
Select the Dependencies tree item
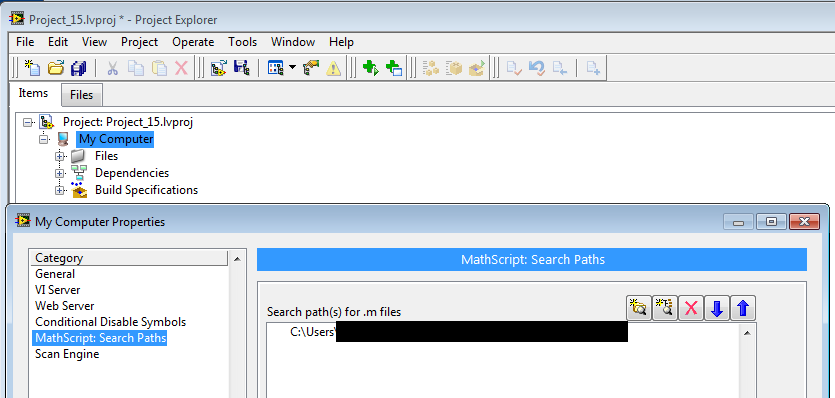click(132, 173)
